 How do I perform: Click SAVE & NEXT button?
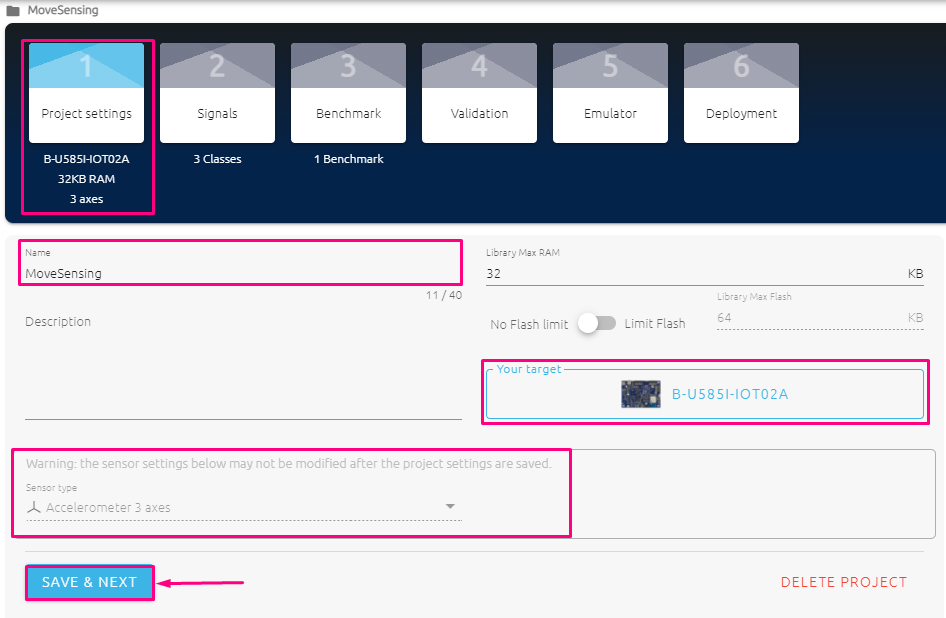(x=89, y=582)
